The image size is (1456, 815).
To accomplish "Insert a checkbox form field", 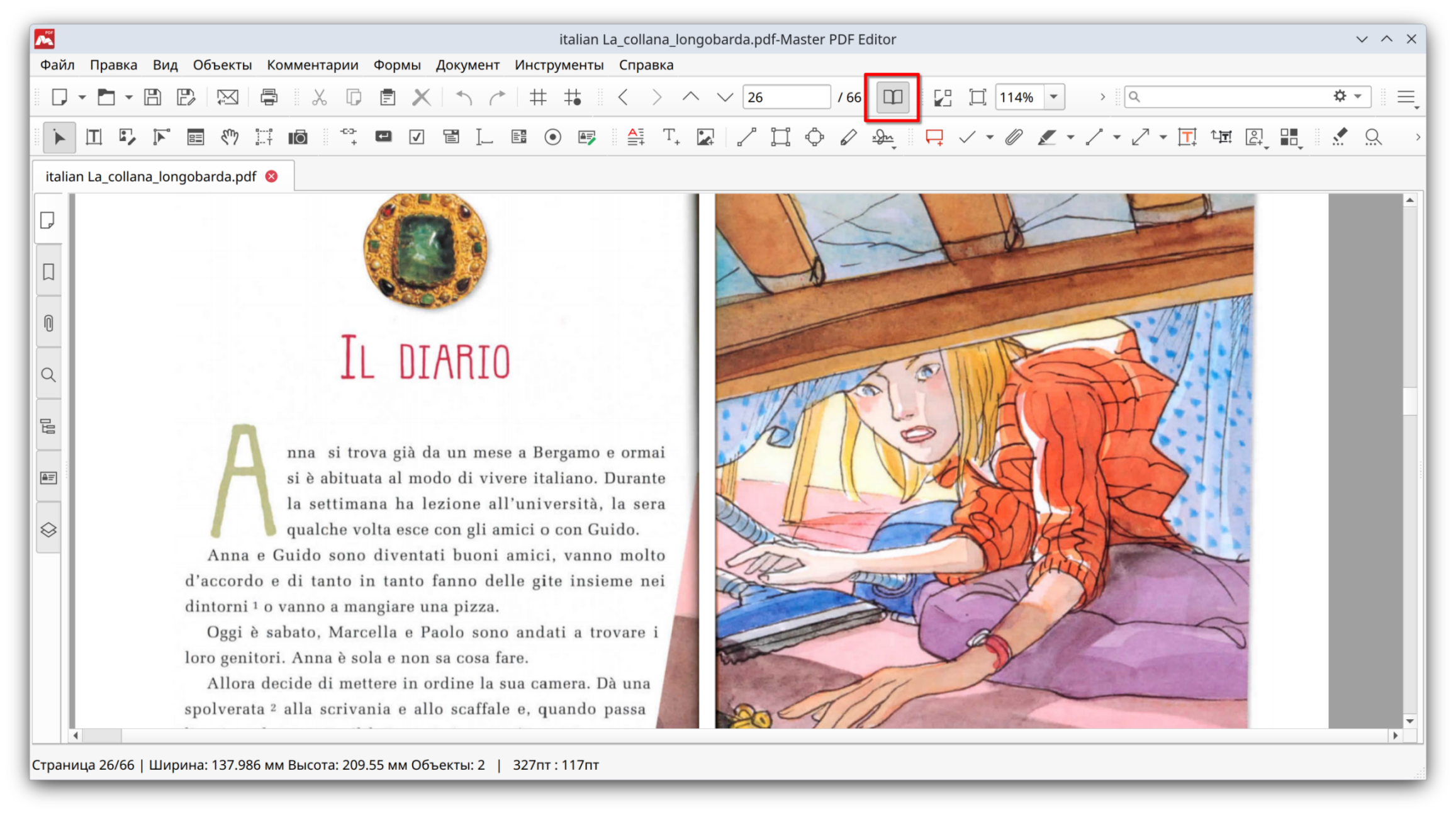I will pyautogui.click(x=417, y=137).
